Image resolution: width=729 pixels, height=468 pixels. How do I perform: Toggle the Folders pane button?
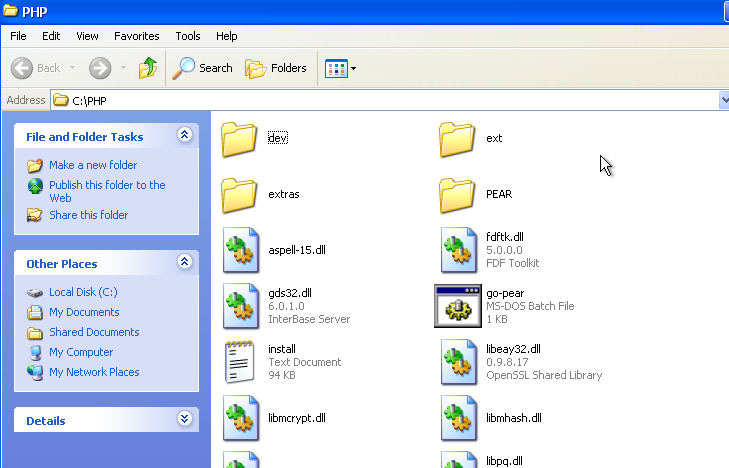coord(276,68)
